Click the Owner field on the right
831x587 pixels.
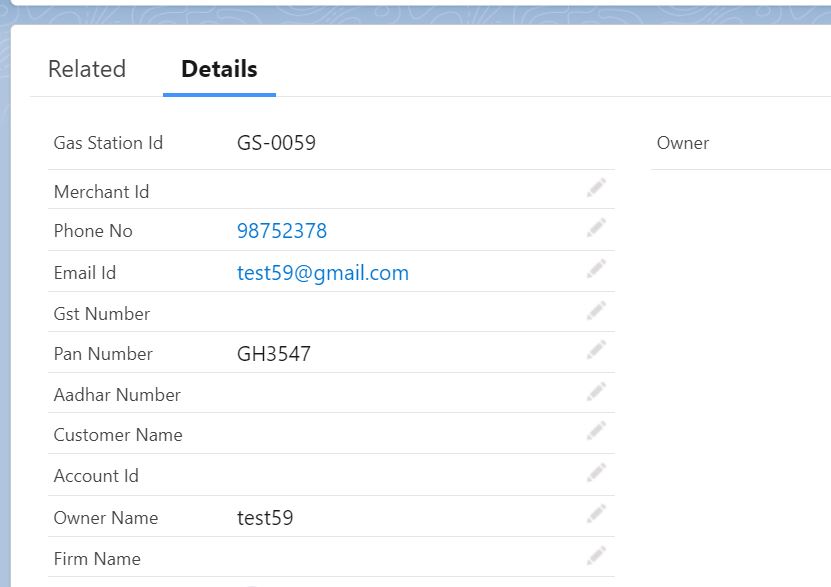pyautogui.click(x=683, y=143)
